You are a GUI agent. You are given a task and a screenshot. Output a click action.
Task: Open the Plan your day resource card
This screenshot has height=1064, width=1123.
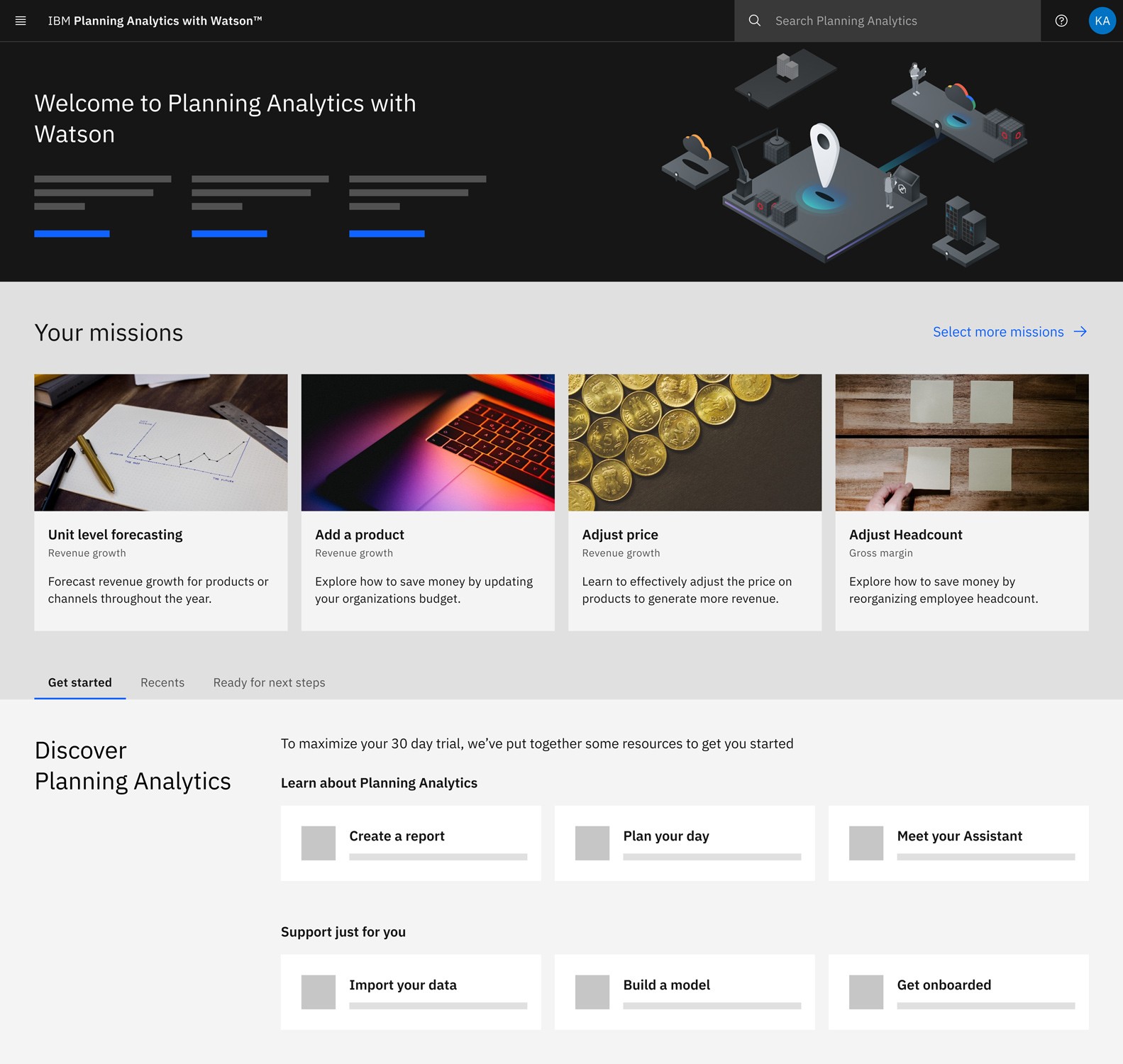click(685, 843)
